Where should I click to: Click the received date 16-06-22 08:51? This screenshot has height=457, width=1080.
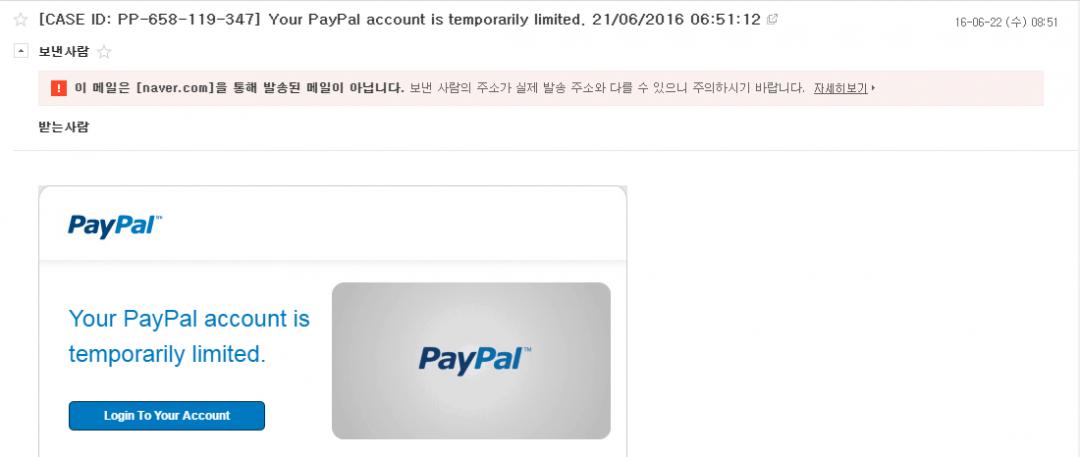point(1006,22)
